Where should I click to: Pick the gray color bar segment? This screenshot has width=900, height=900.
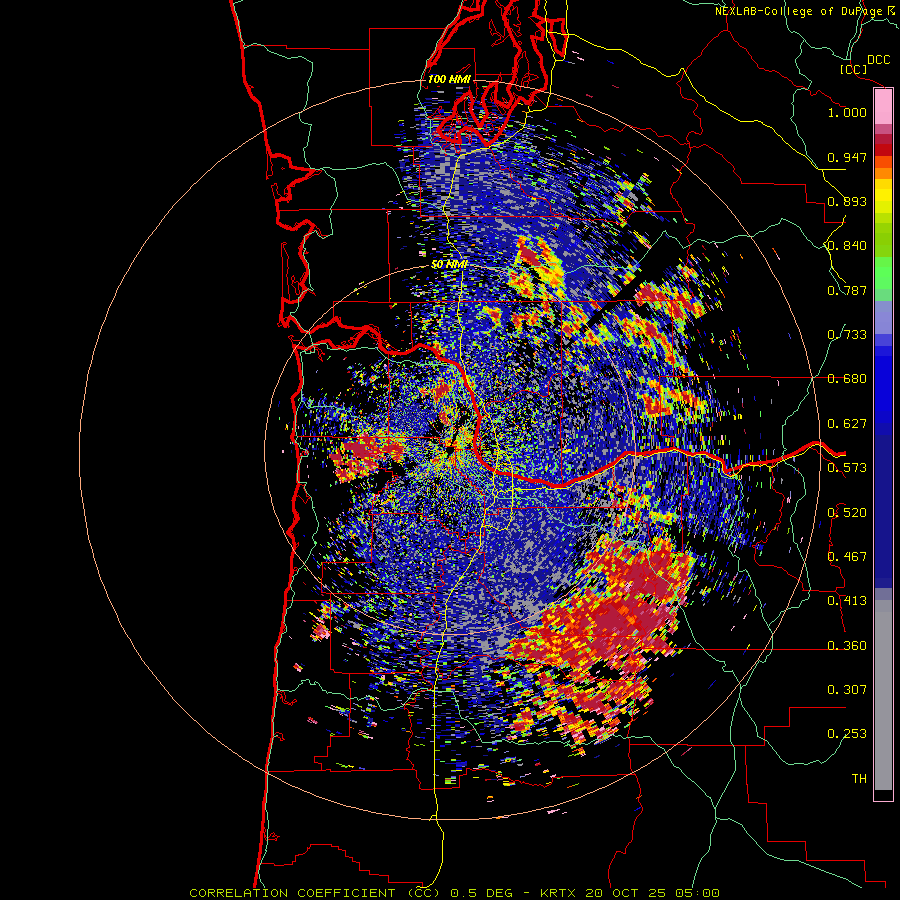[883, 695]
